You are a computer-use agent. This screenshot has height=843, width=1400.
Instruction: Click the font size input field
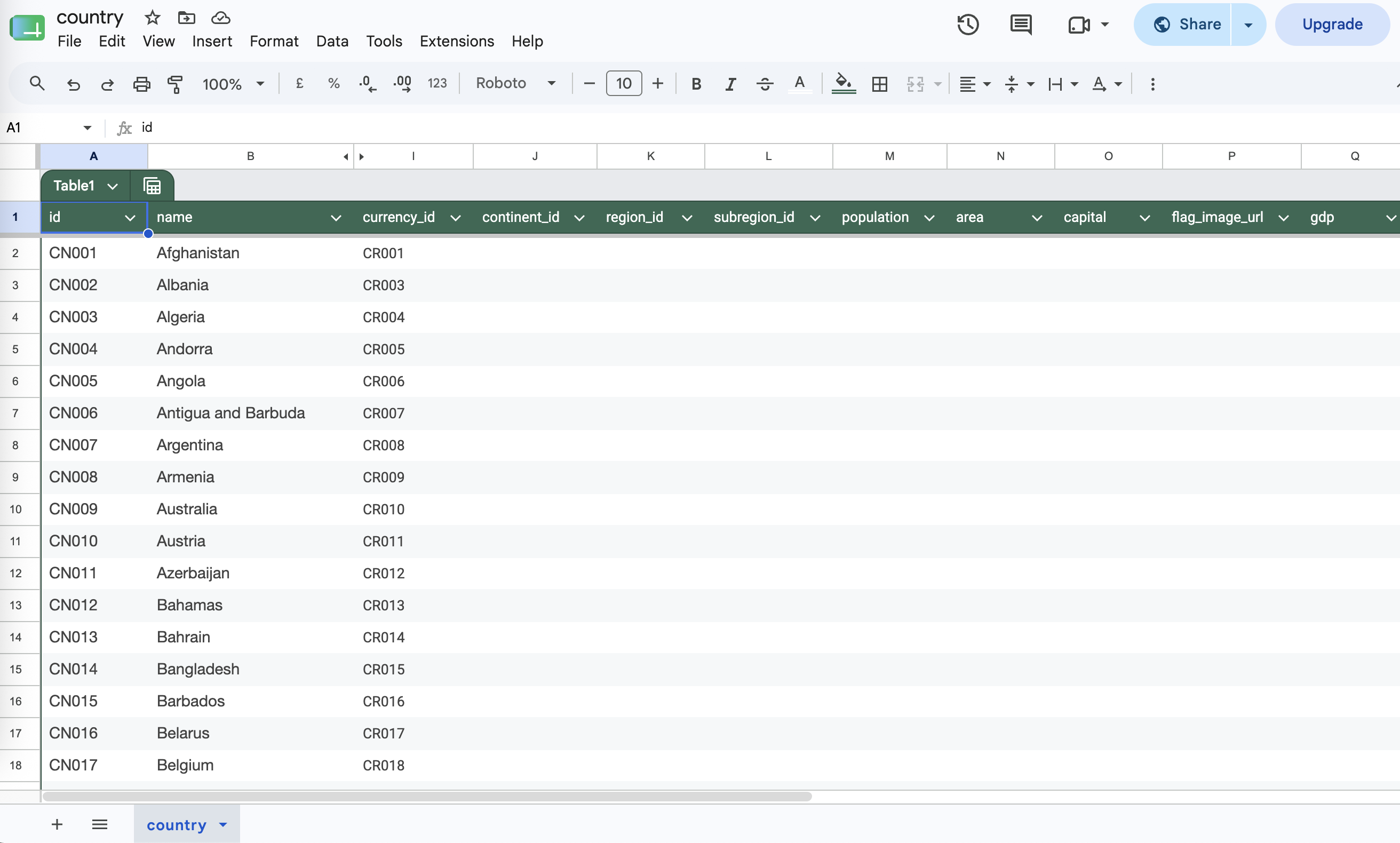pos(624,84)
